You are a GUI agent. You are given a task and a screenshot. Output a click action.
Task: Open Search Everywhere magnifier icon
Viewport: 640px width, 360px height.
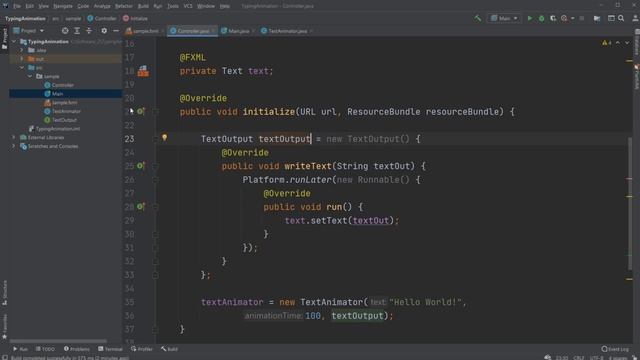click(621, 18)
